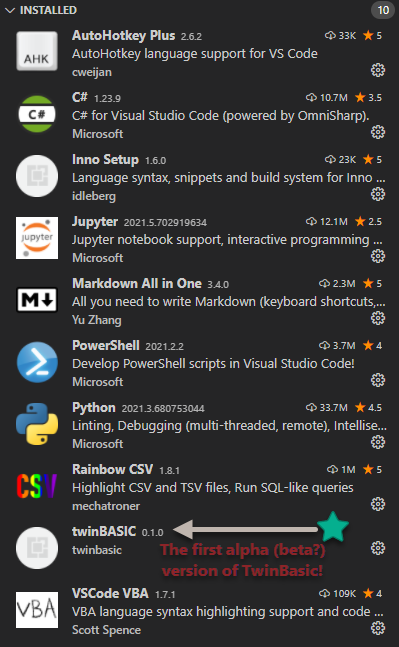Collapse the INSTALLED extensions section chevron
399x647 pixels.
coord(10,10)
